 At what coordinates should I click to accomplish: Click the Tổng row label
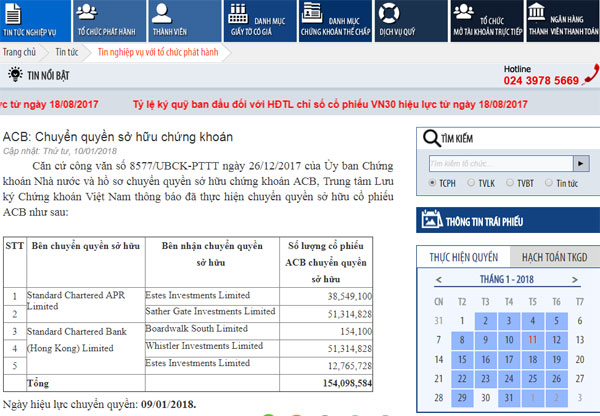click(x=38, y=383)
